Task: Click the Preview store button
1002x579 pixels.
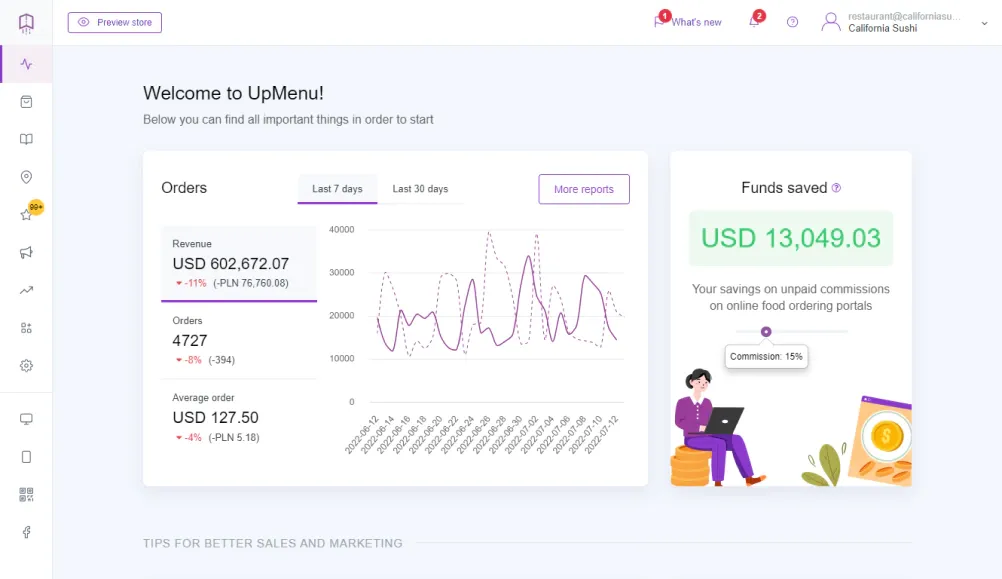Action: point(115,22)
